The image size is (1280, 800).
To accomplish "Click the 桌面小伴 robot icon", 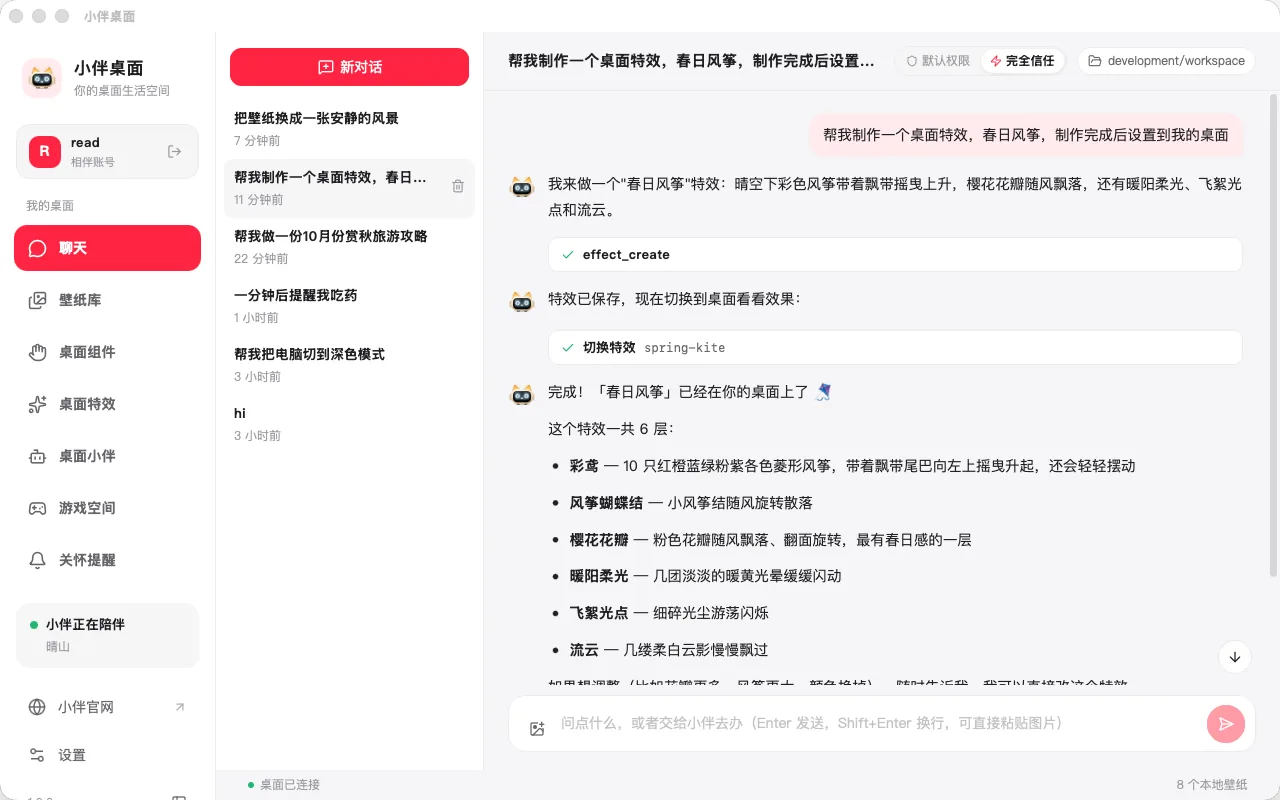I will tap(38, 456).
